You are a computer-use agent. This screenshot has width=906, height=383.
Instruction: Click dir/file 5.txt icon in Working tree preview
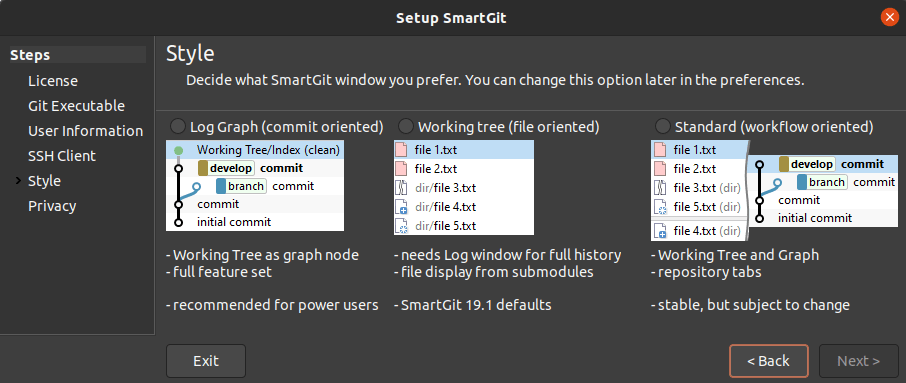click(x=402, y=225)
